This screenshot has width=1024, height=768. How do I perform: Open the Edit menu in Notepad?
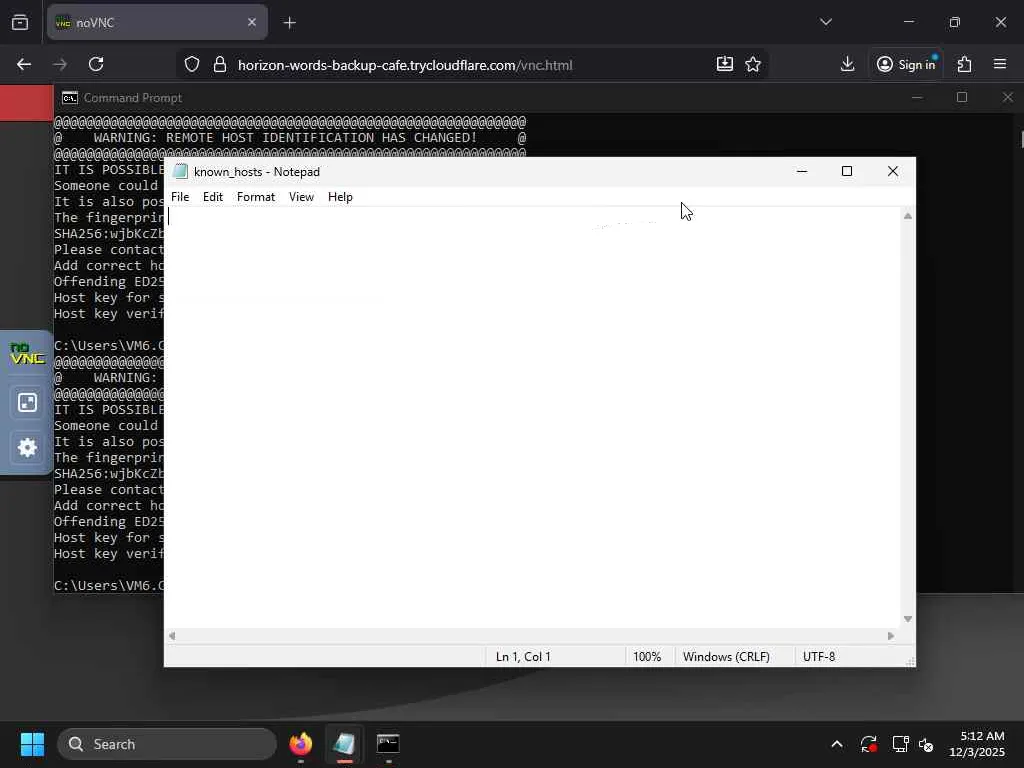pos(212,197)
